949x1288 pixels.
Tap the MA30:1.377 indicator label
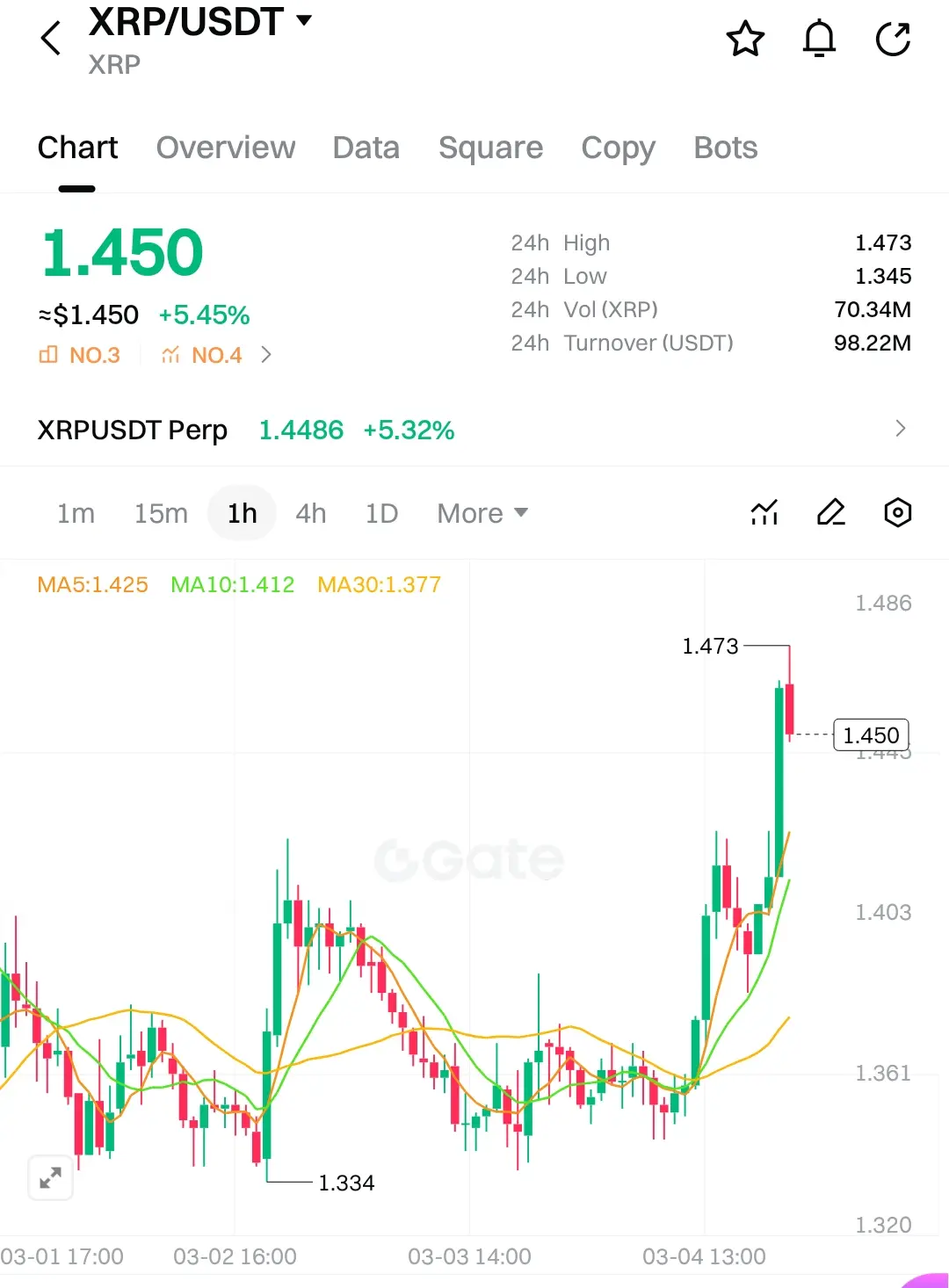pyautogui.click(x=380, y=584)
